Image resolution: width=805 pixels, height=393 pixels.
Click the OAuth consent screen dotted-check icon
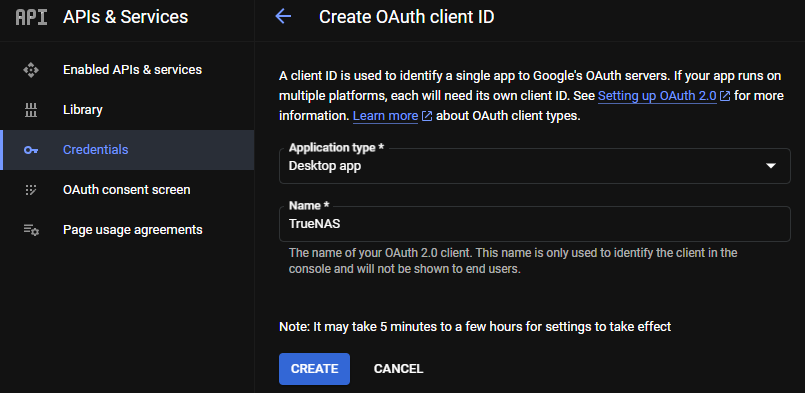tap(31, 190)
